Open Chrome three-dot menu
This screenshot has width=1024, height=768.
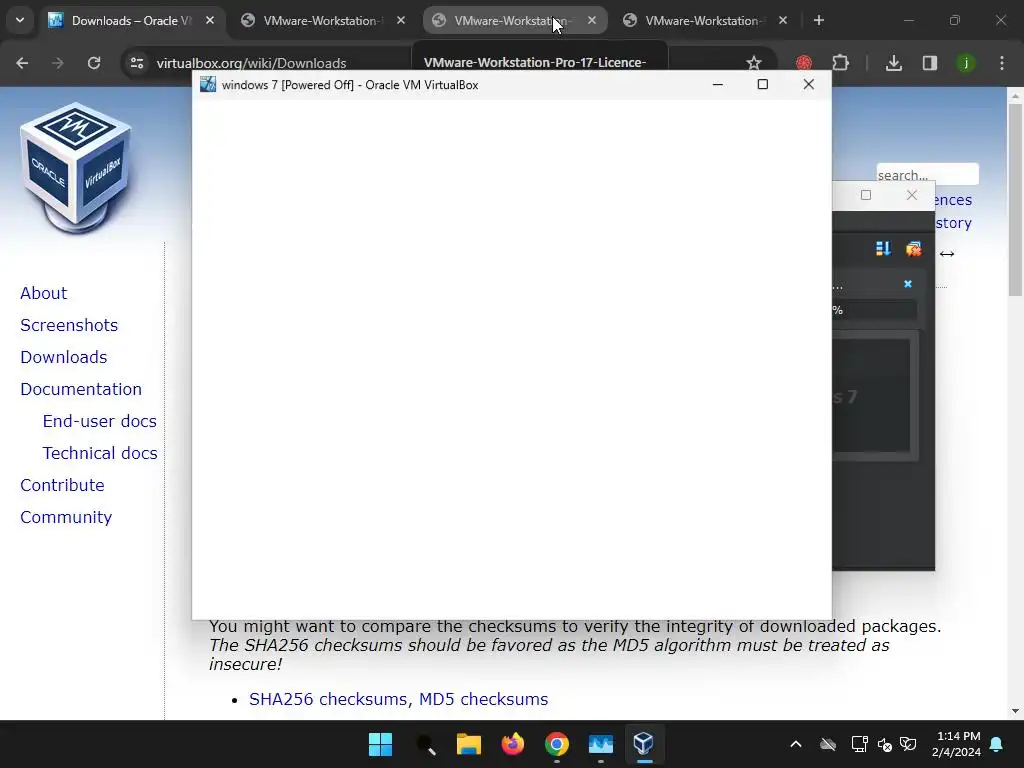click(1002, 63)
